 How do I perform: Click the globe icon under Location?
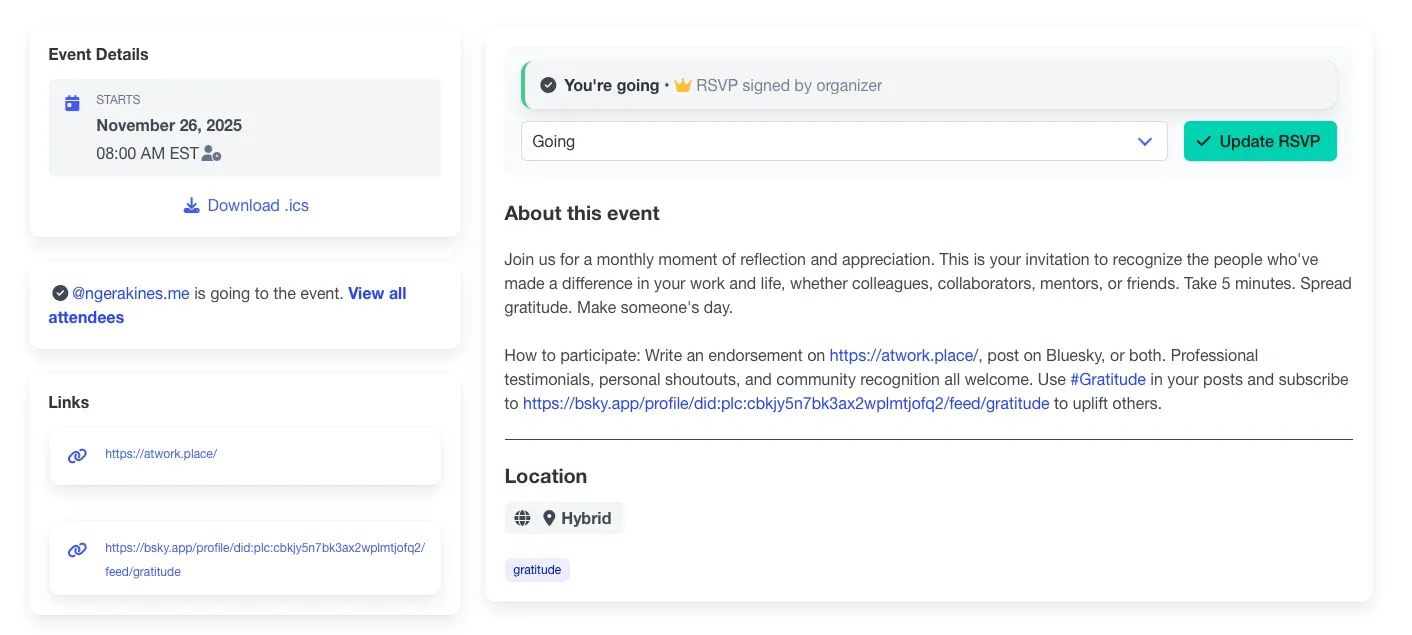[x=522, y=518]
